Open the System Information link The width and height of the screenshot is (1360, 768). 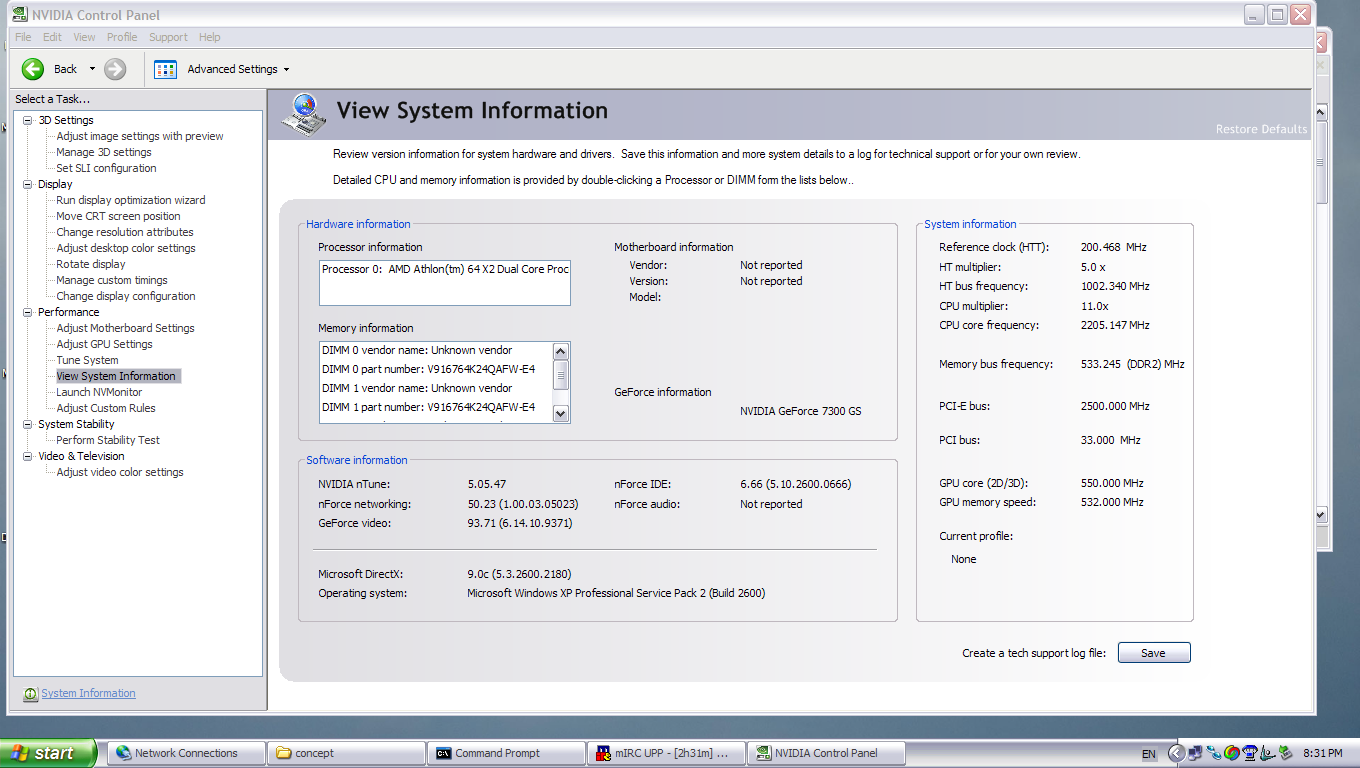click(x=88, y=694)
